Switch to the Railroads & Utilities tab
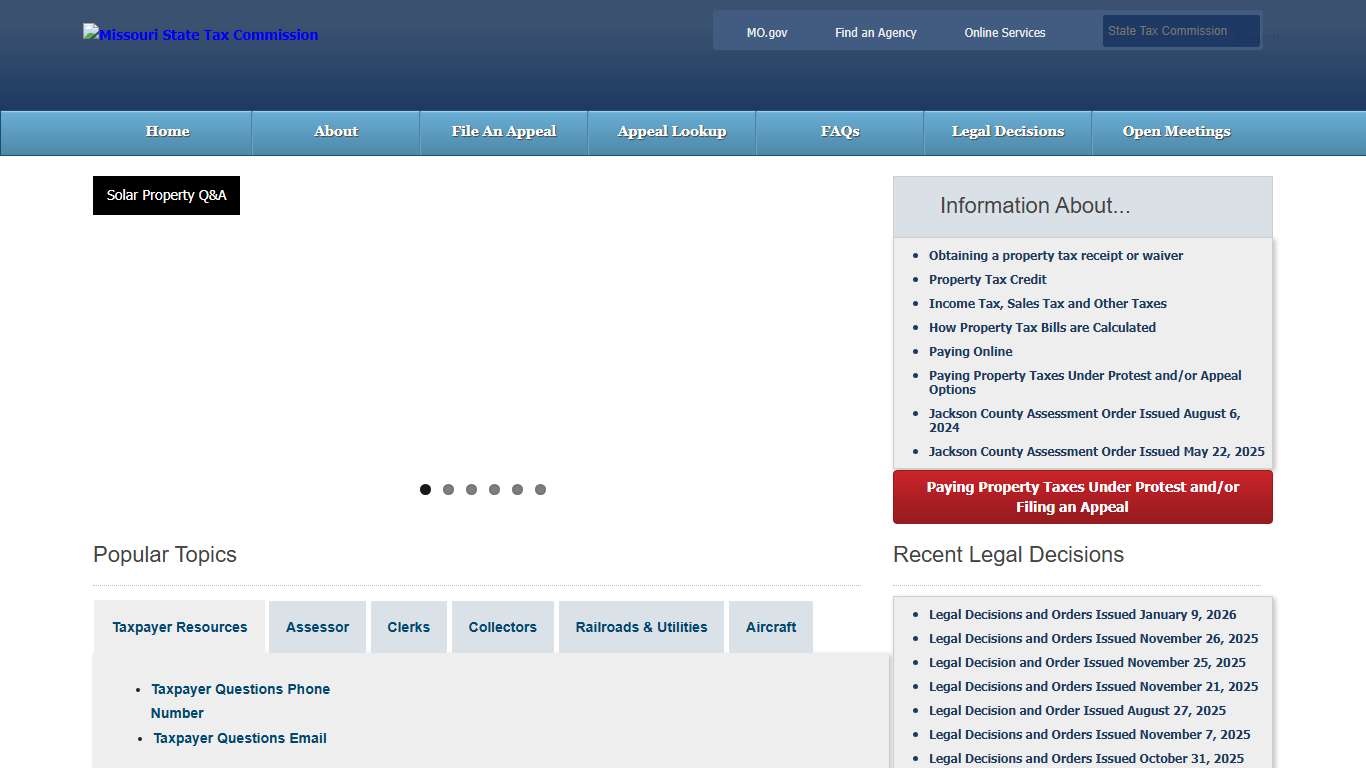 [x=641, y=627]
